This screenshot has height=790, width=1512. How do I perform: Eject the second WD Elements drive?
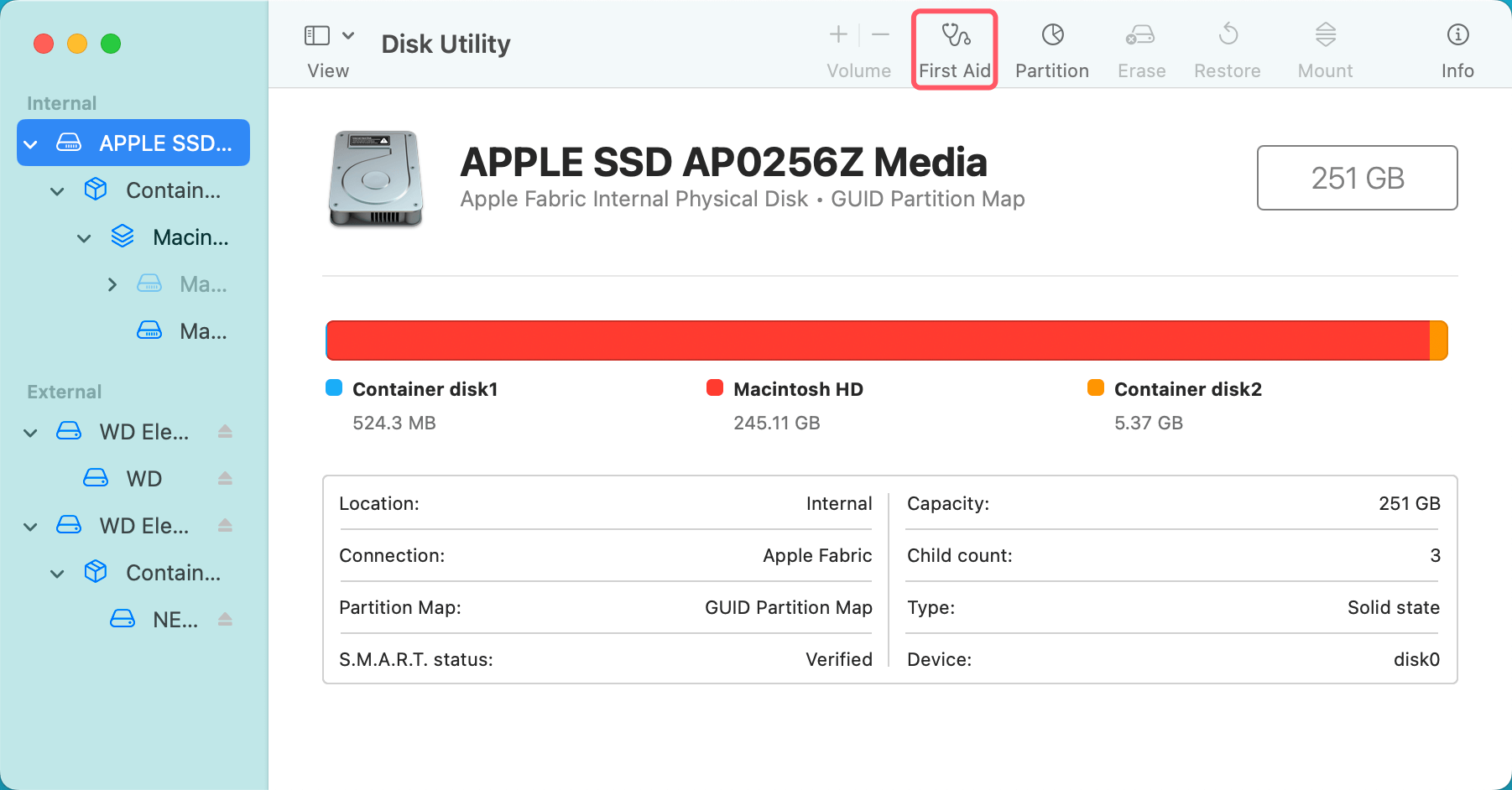(225, 526)
